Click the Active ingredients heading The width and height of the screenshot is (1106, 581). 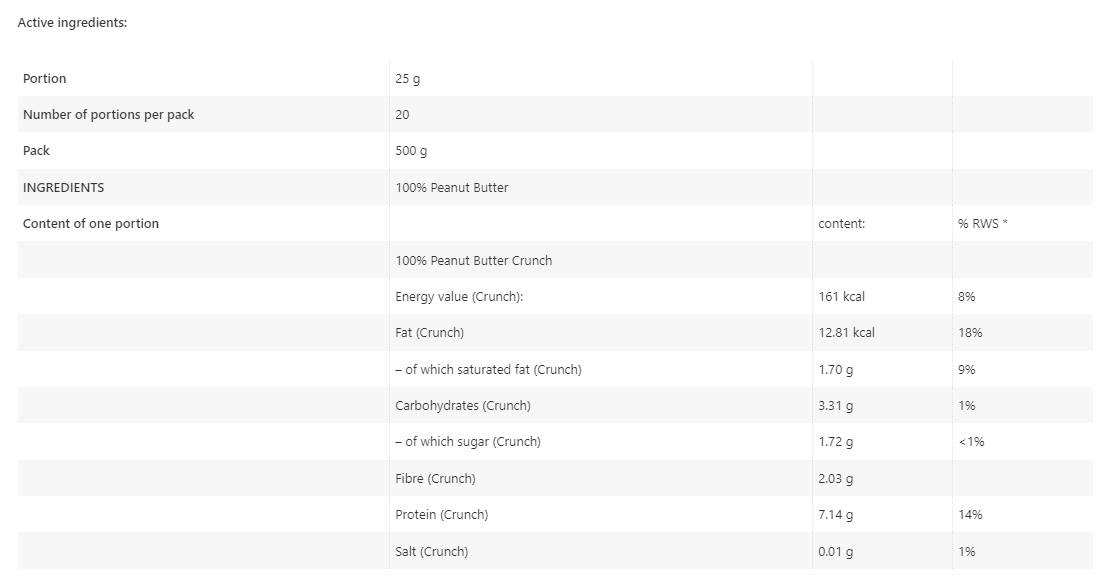point(72,22)
